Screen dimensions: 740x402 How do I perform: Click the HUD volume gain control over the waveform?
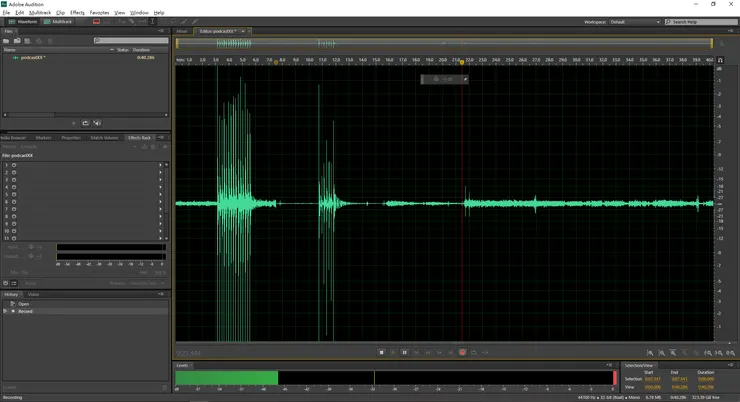click(444, 79)
